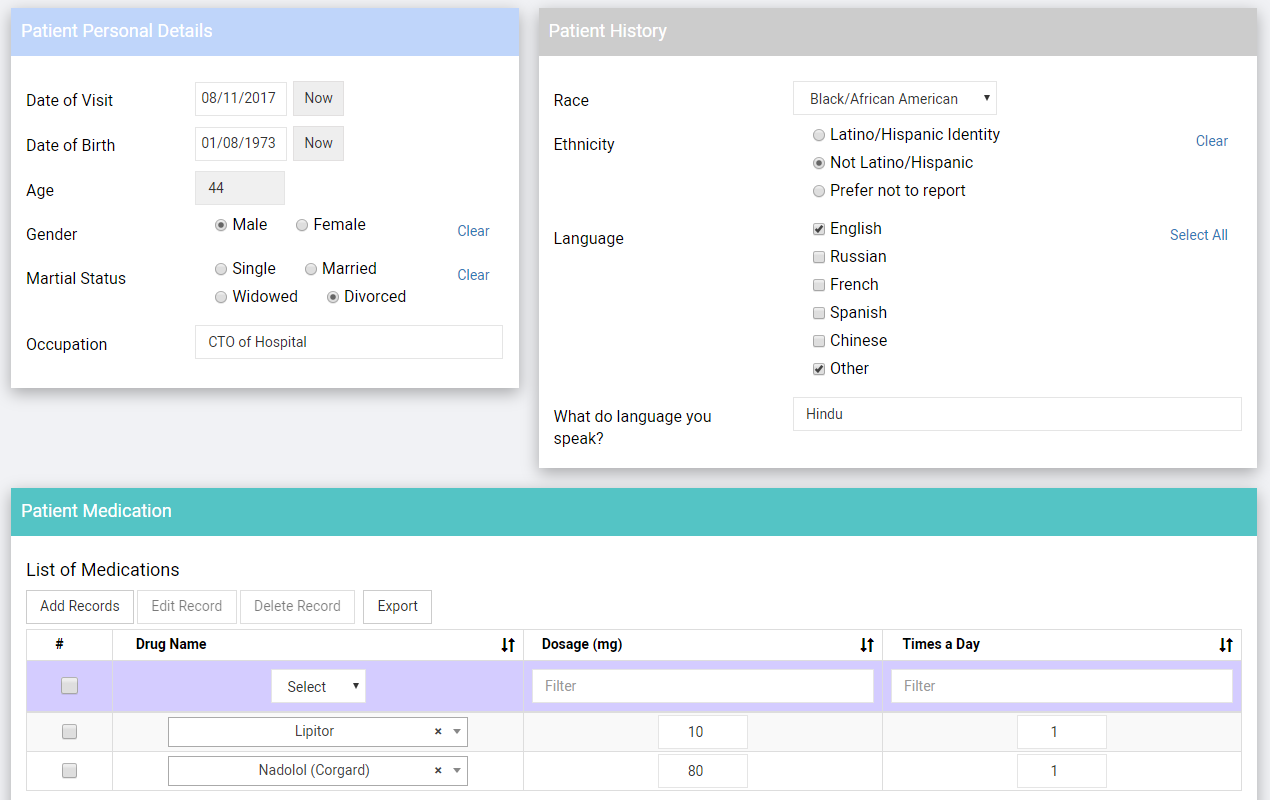Open the Select drug filter dropdown
This screenshot has height=800, width=1270.
pos(318,686)
